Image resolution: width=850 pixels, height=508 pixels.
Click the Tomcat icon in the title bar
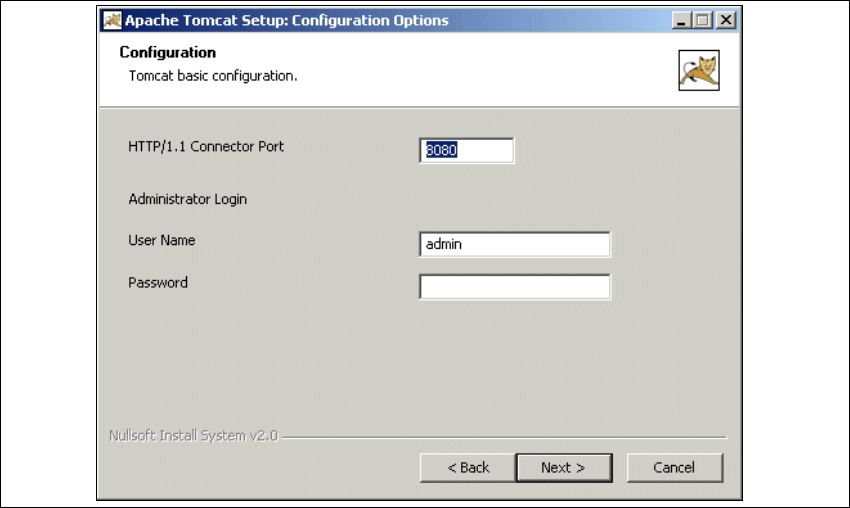[113, 20]
